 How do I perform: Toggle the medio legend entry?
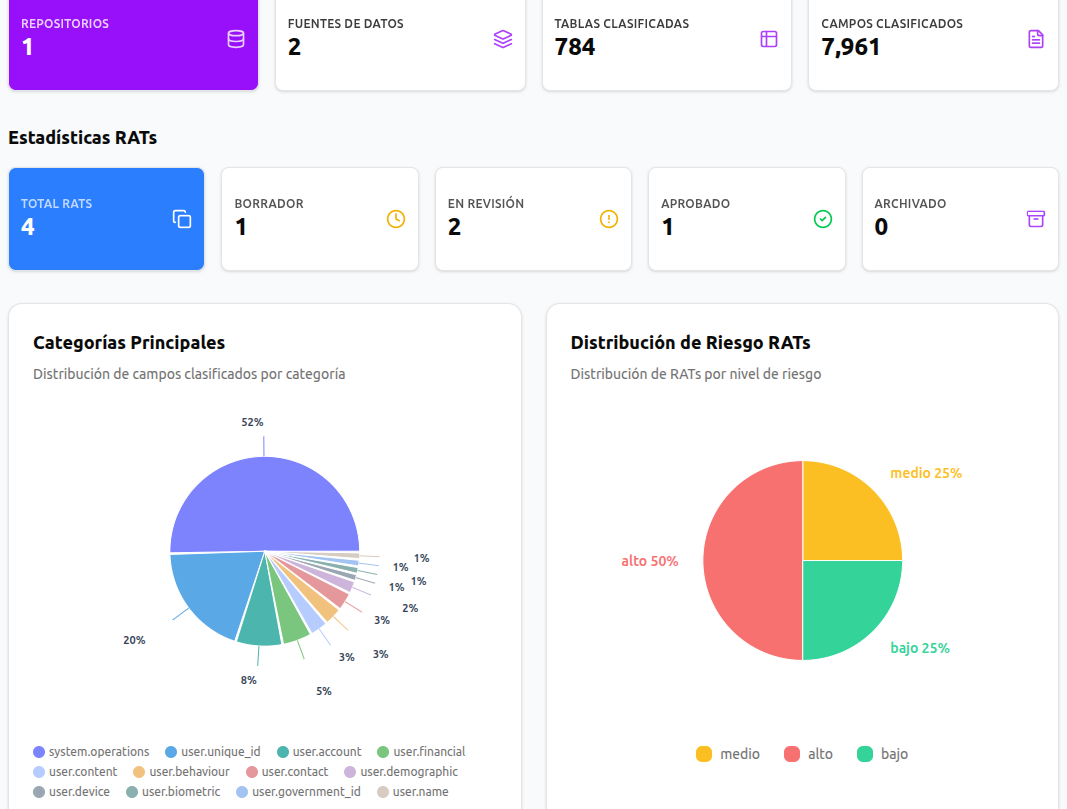(728, 755)
